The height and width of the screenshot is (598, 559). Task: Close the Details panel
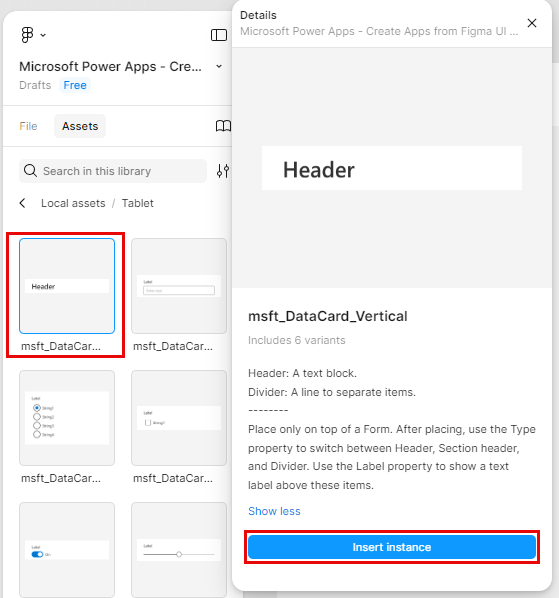point(532,23)
